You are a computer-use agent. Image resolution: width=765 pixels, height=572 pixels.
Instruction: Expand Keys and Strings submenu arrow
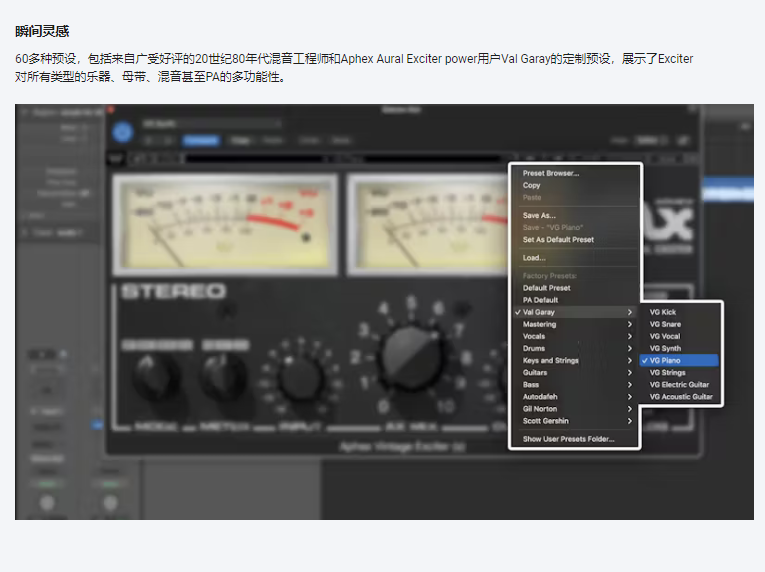[630, 360]
